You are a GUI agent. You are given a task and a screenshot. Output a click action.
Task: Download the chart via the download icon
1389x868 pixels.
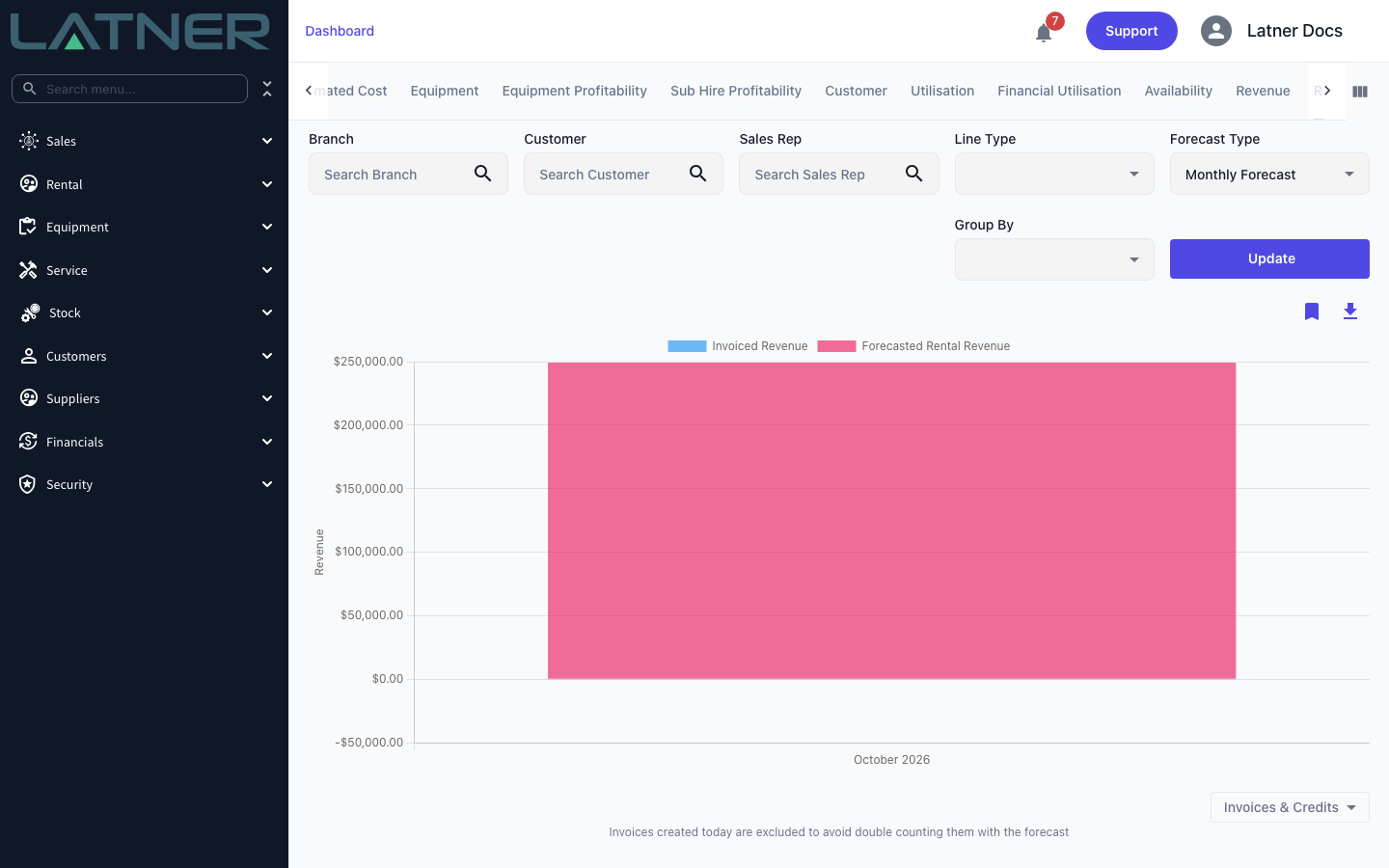[1350, 312]
